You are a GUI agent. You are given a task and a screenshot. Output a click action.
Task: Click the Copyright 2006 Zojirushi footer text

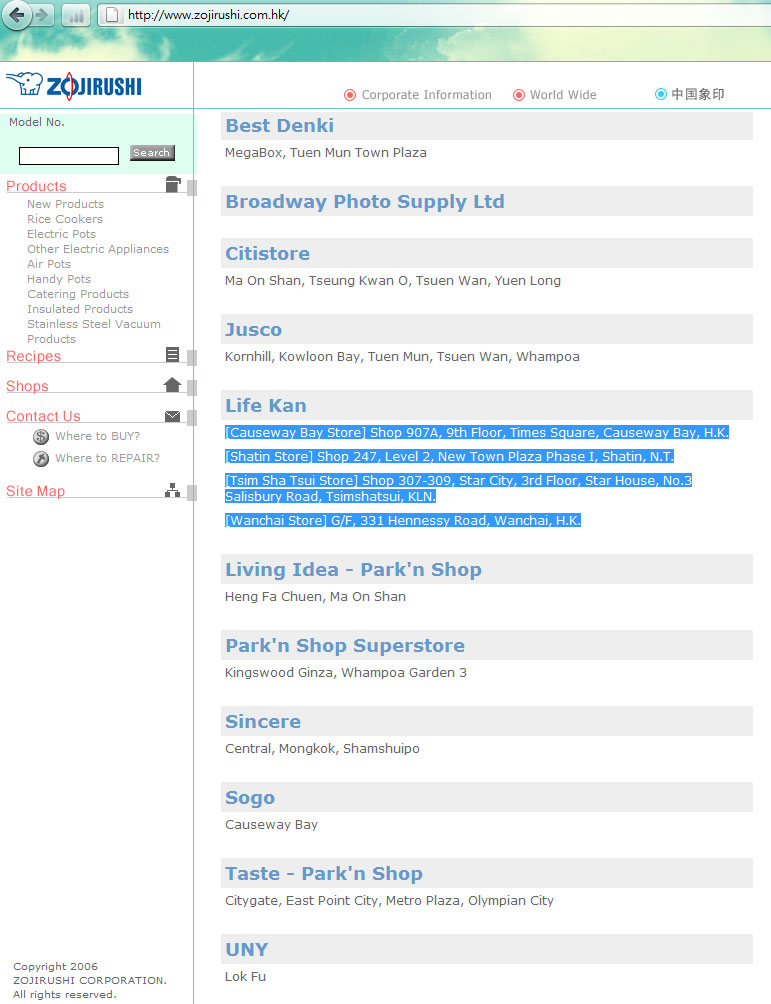(x=90, y=980)
